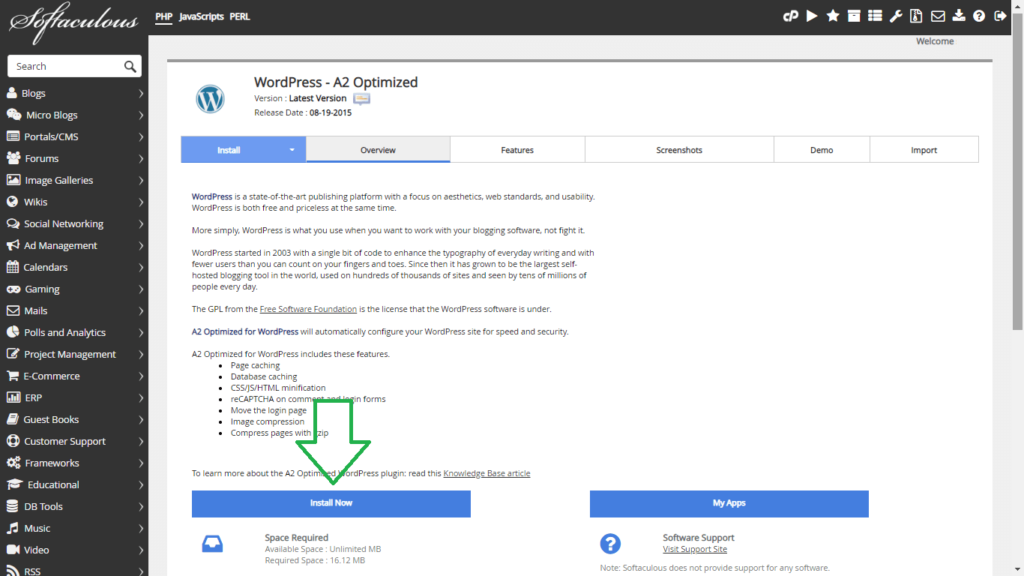The height and width of the screenshot is (576, 1024).
Task: Click the Video camera icon in sidebar
Action: (13, 550)
